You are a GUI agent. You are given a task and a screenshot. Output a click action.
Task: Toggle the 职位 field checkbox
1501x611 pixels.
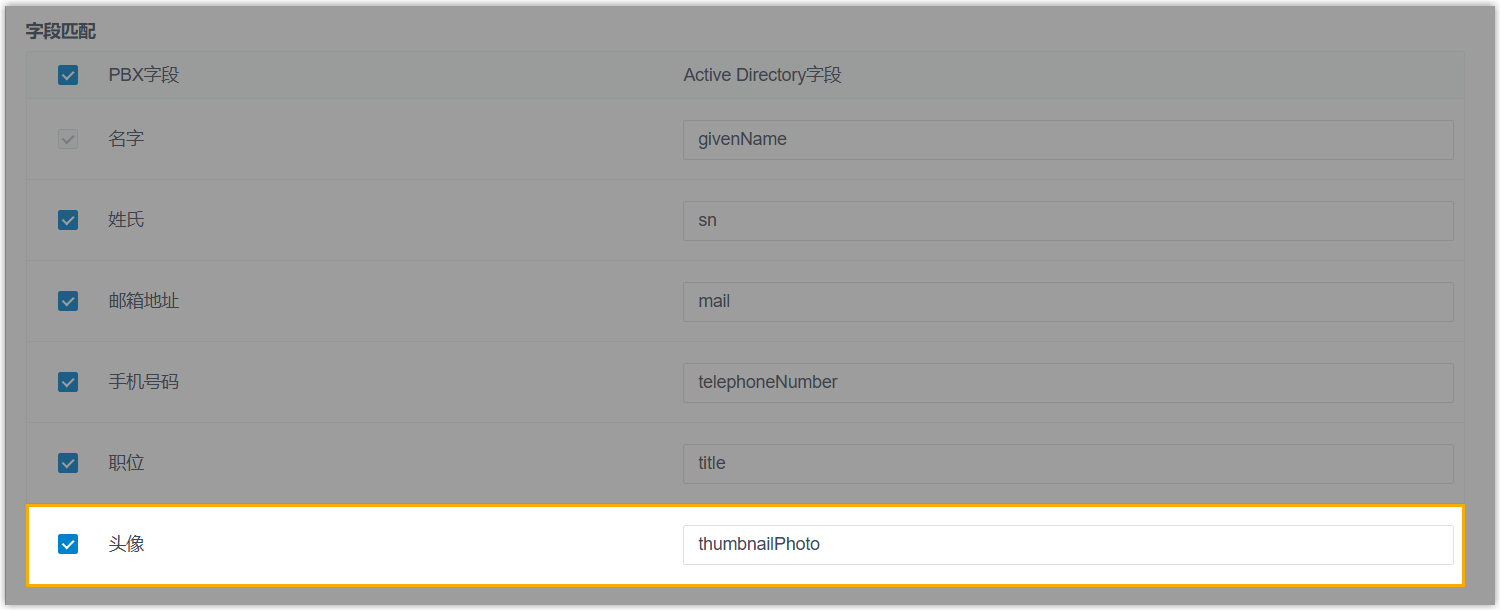coord(68,463)
